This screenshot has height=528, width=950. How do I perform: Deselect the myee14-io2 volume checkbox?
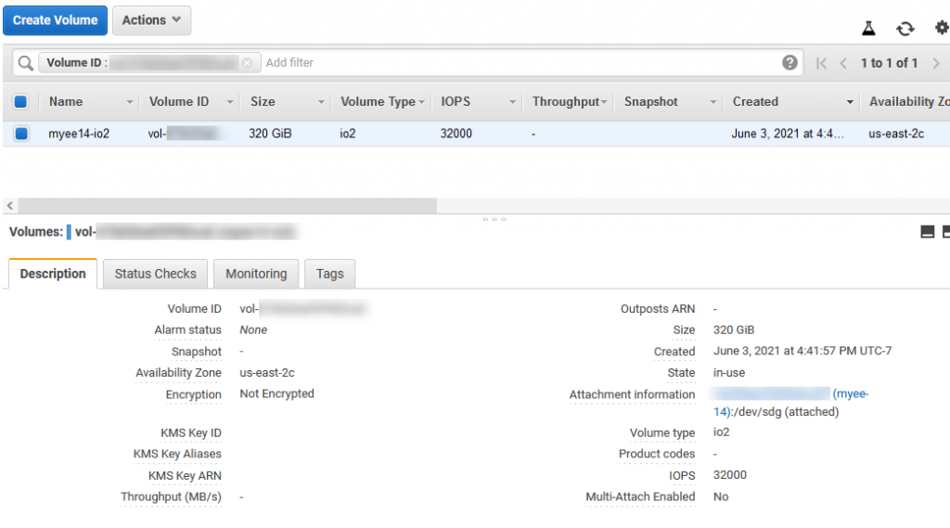pyautogui.click(x=21, y=133)
